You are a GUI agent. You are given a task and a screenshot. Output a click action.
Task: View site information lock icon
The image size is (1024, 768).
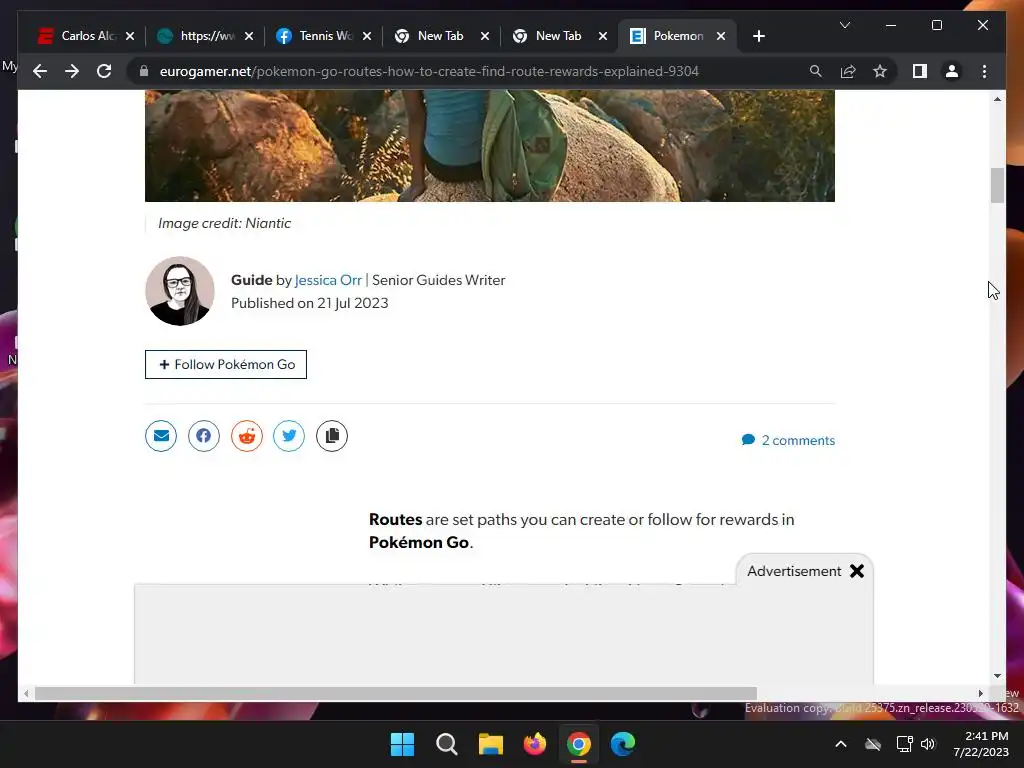tap(144, 71)
